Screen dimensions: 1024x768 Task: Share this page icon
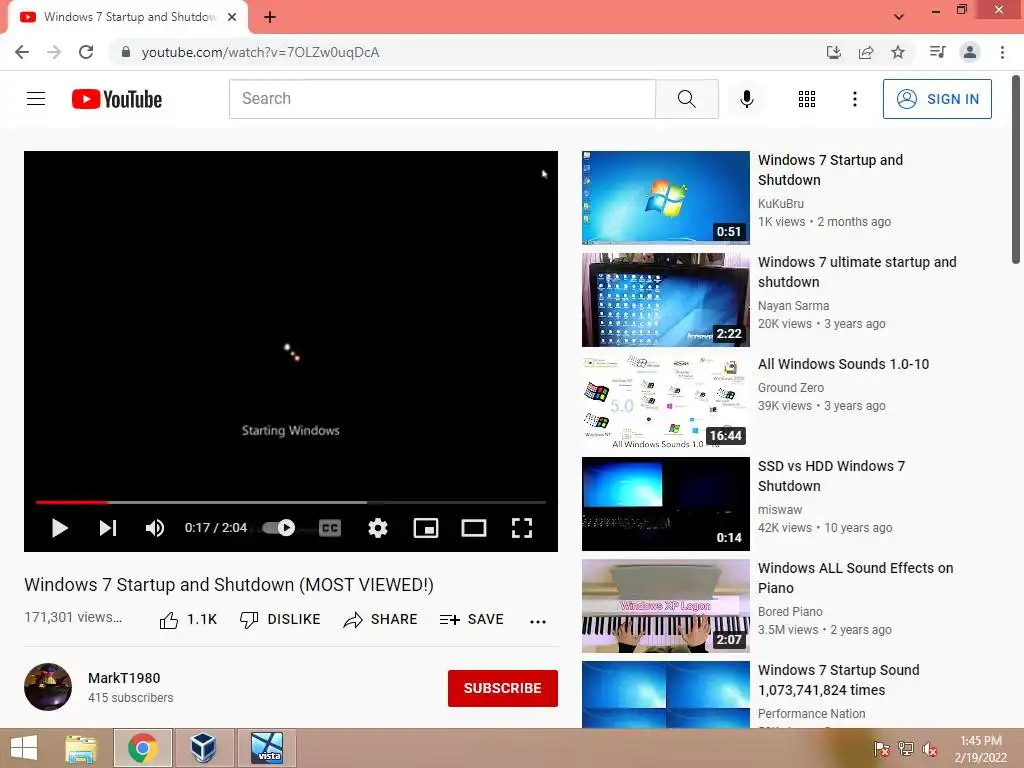click(x=866, y=52)
